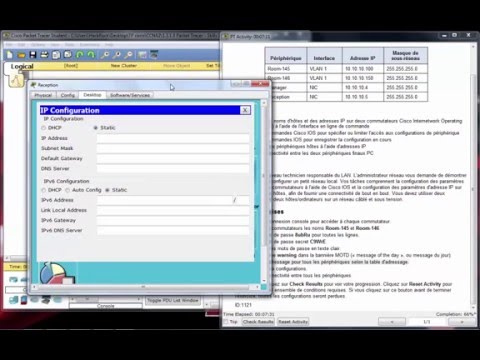The image size is (480, 360).
Task: Click the IPv6 Address input field
Action: point(165,200)
